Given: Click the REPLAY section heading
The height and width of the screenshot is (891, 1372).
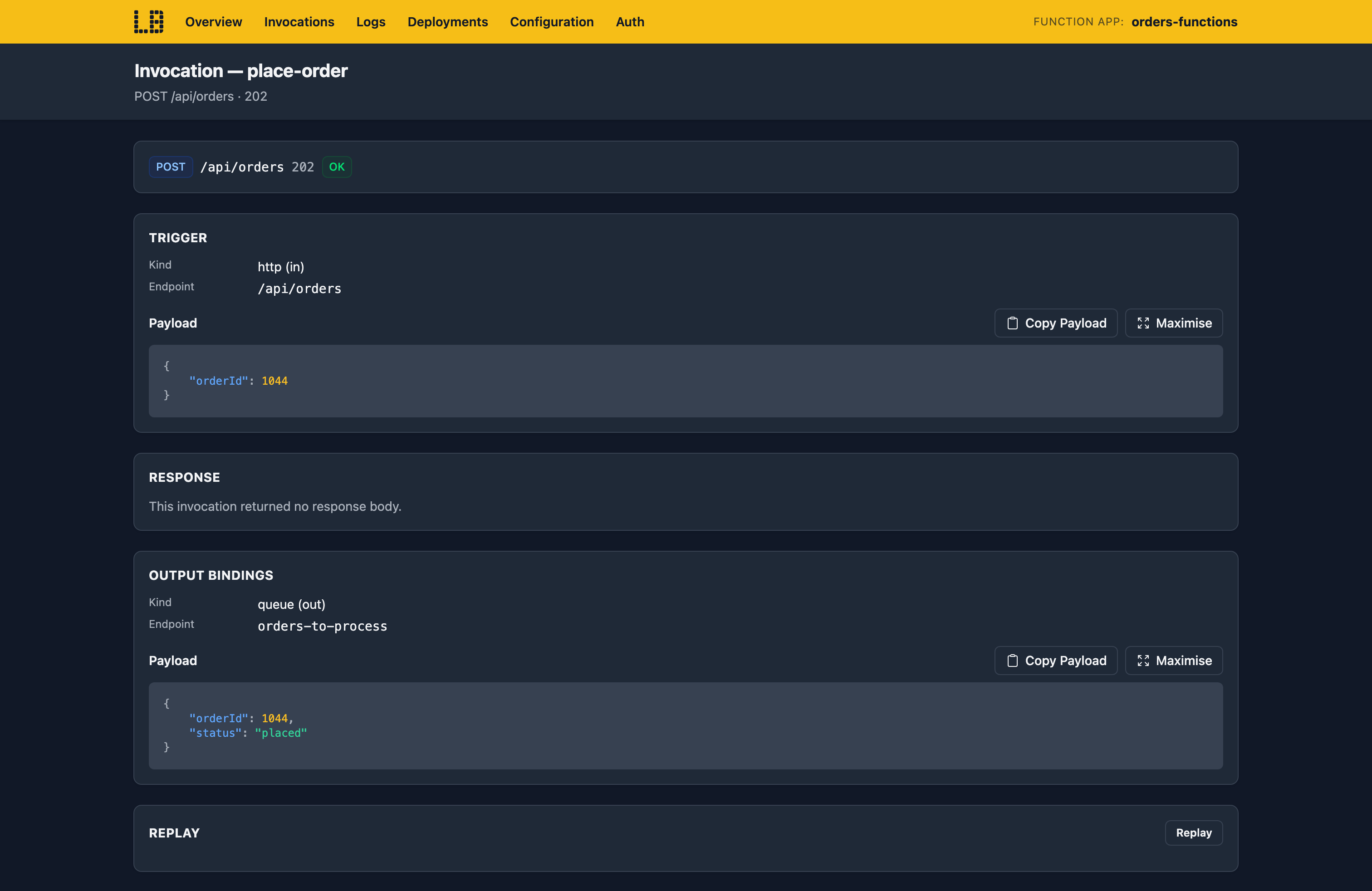Looking at the screenshot, I should point(174,833).
